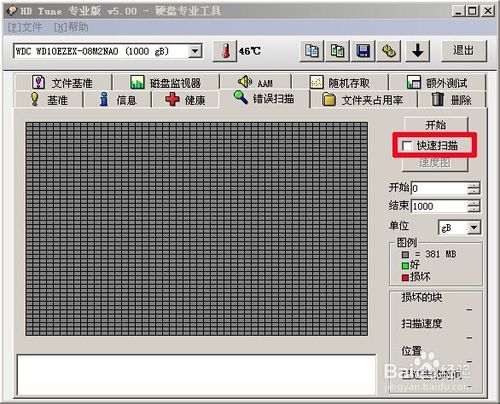Open the WDC drive selection dropdown

tap(195, 51)
